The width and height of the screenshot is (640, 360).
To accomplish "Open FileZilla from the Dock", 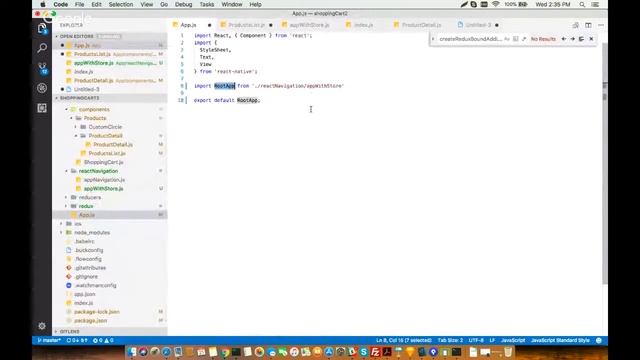I will [x=375, y=352].
